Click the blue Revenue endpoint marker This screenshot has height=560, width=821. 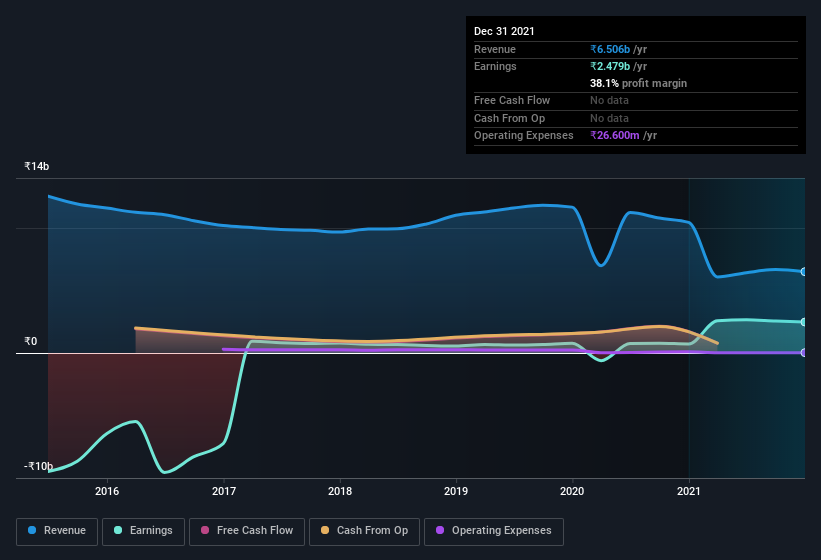coord(803,272)
